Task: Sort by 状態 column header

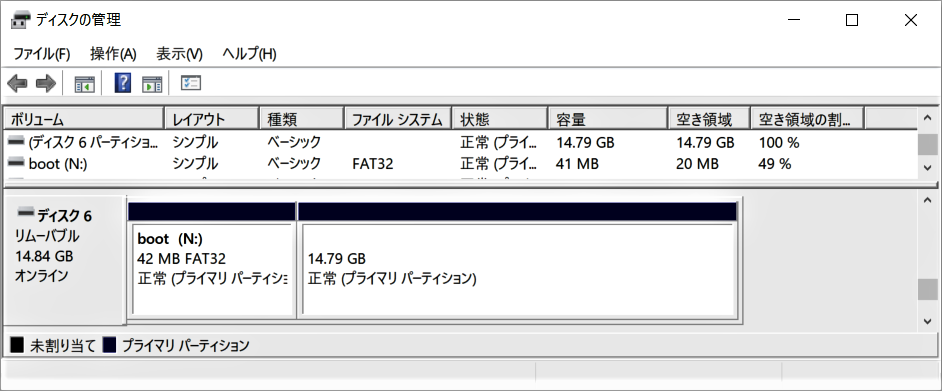Action: (x=500, y=119)
